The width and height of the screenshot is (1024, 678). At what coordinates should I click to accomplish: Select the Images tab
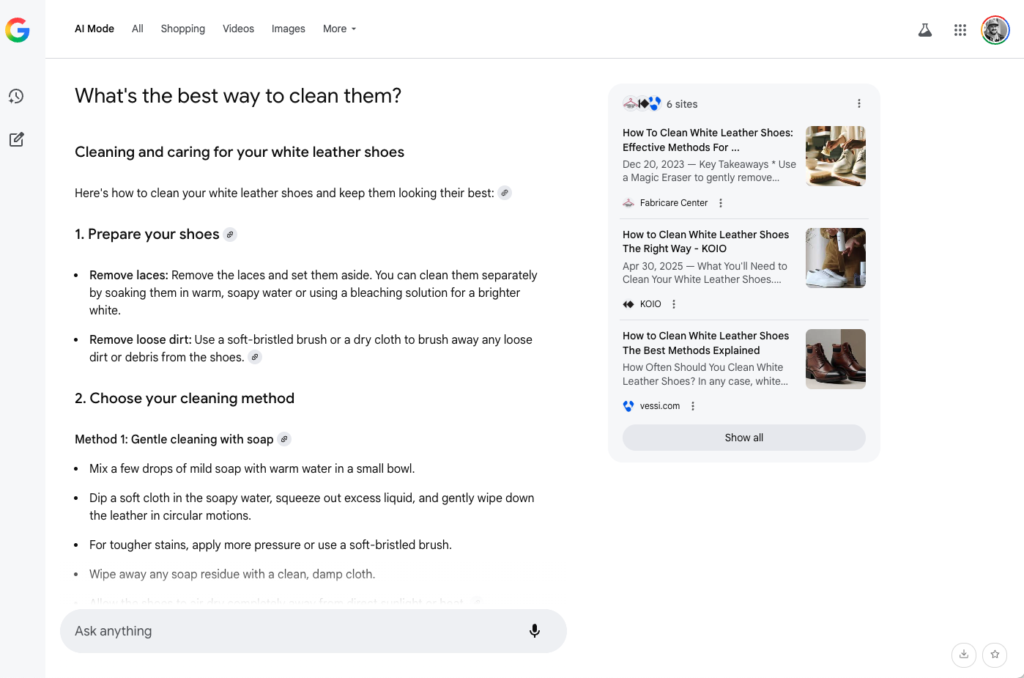point(288,29)
